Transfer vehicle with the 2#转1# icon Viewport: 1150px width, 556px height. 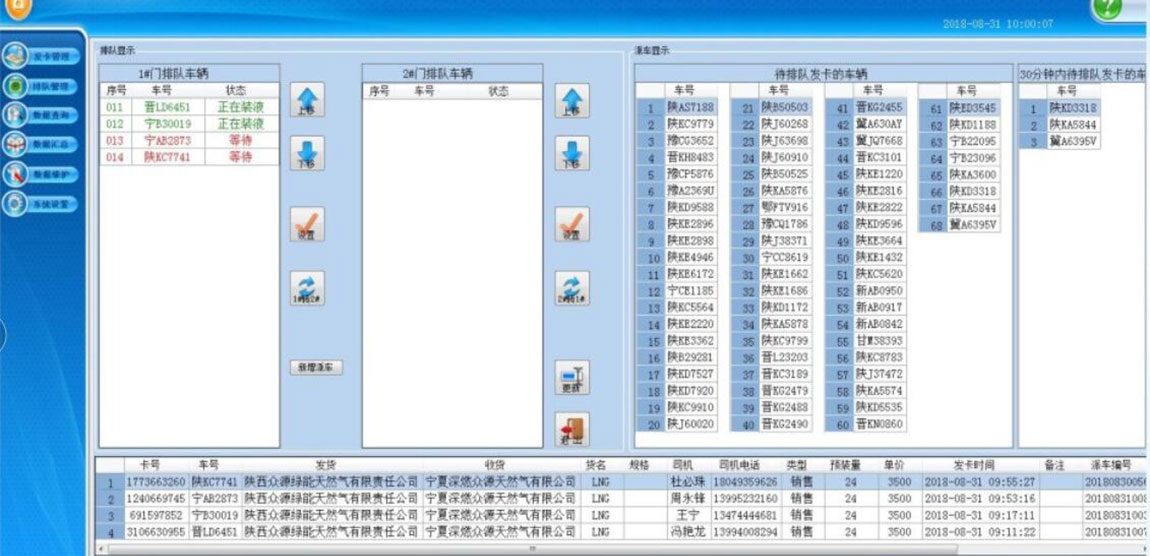(571, 288)
